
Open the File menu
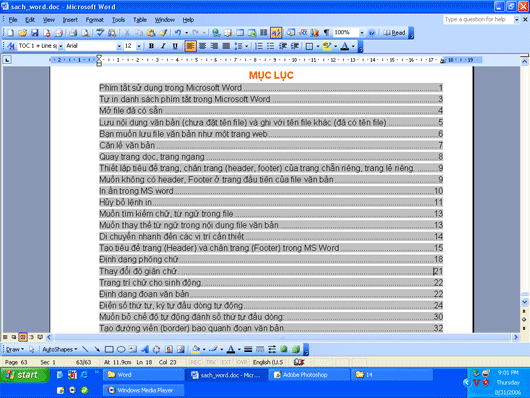13,20
